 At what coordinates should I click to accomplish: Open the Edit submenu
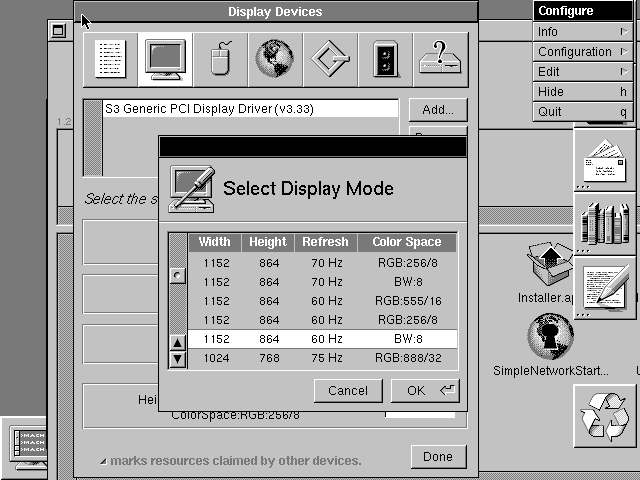[582, 72]
